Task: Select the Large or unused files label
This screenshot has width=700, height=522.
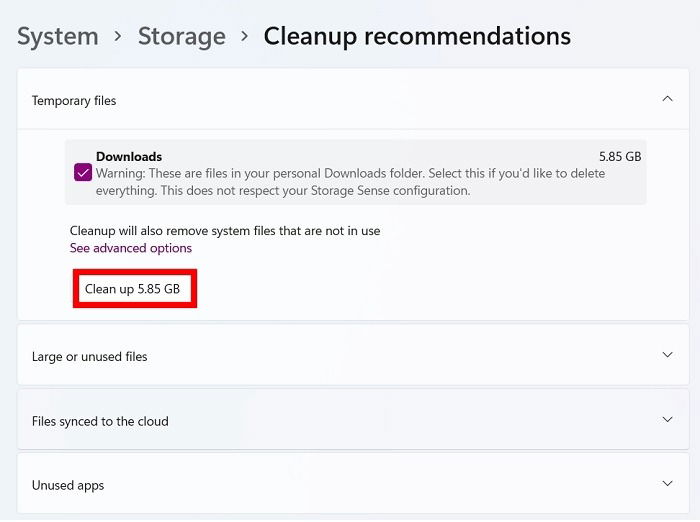Action: [x=89, y=357]
